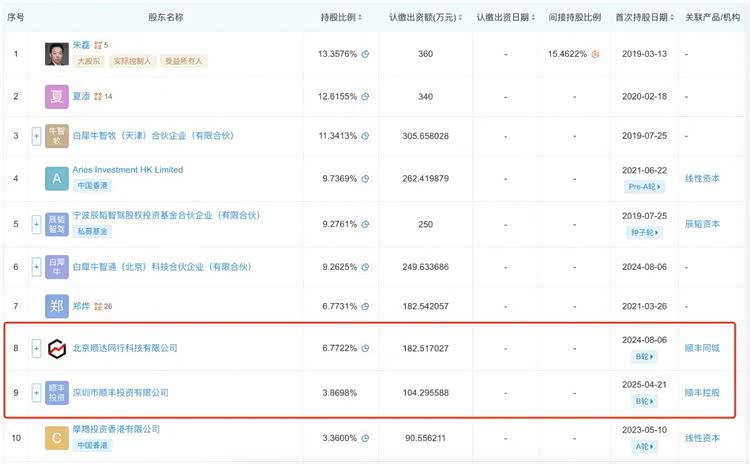Sort by 认缴出资额 column header
Viewport: 750px width, 464px height.
425,17
